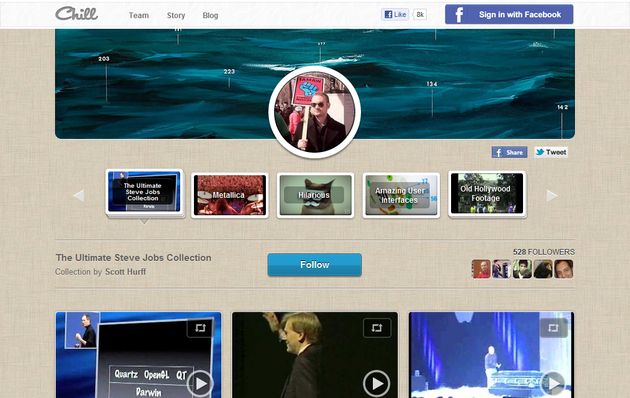Open the Story page
The height and width of the screenshot is (398, 630).
[x=176, y=15]
